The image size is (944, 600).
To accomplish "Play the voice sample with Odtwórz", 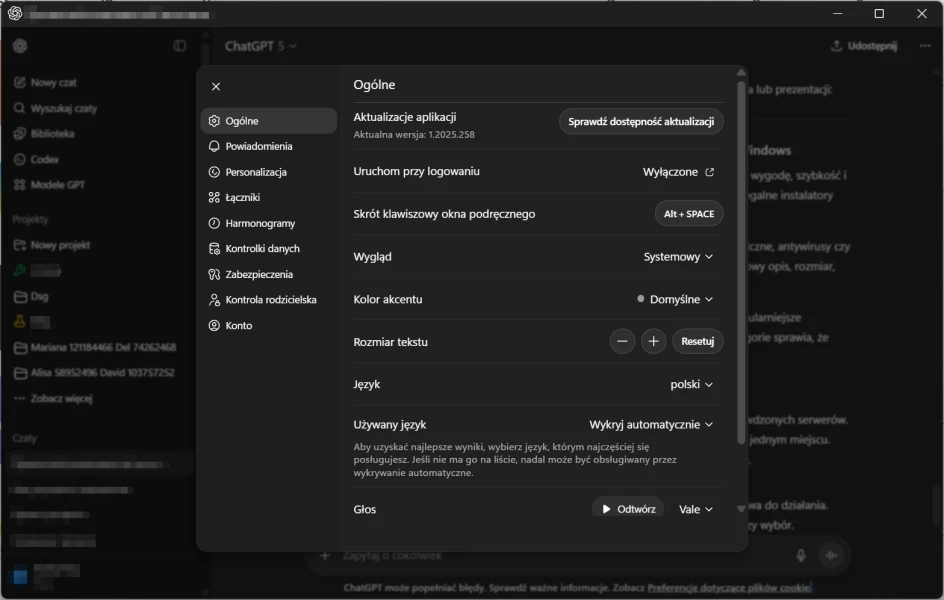I will [628, 509].
